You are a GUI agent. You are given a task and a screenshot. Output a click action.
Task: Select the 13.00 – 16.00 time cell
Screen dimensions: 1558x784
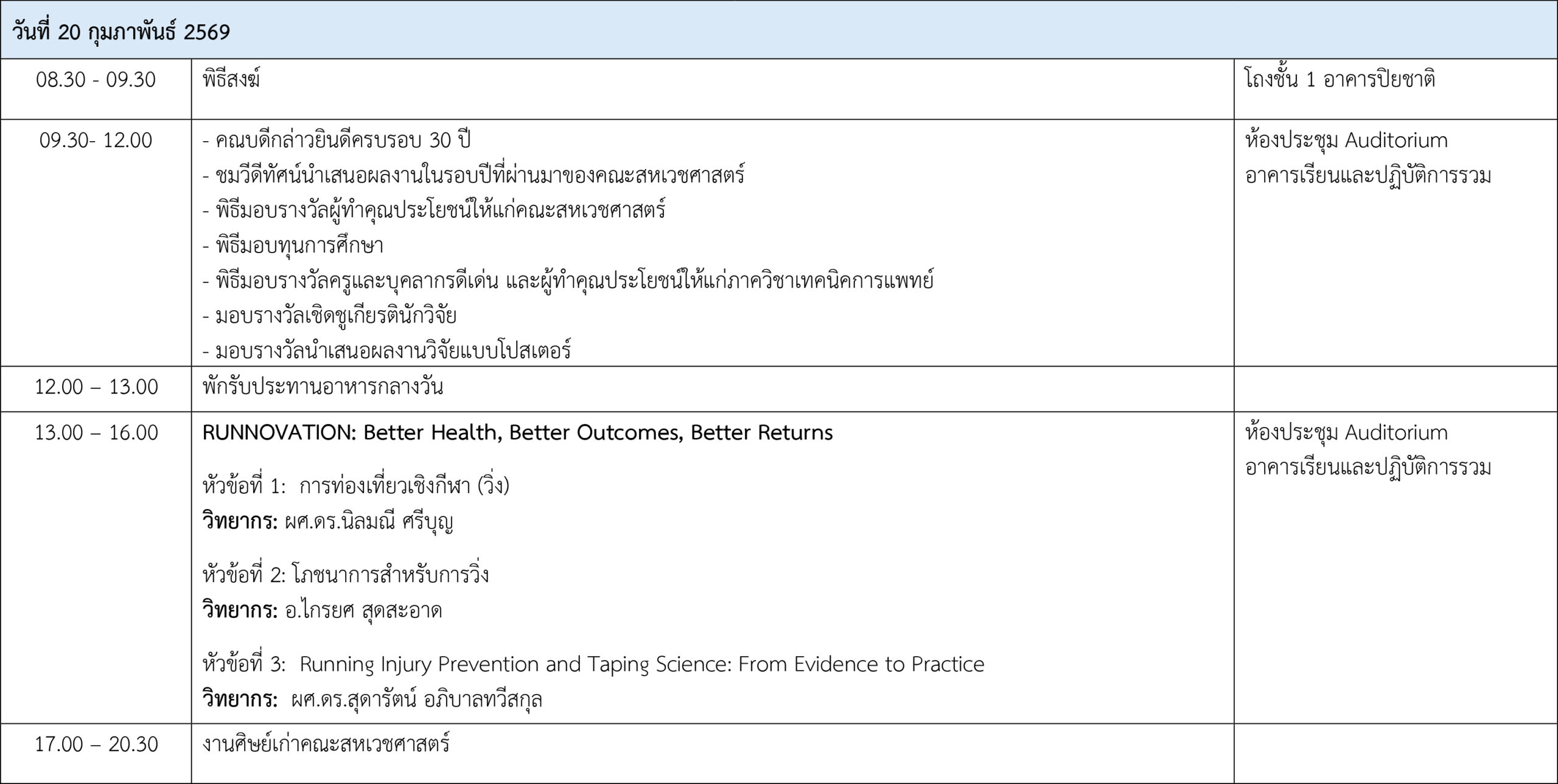pos(96,432)
